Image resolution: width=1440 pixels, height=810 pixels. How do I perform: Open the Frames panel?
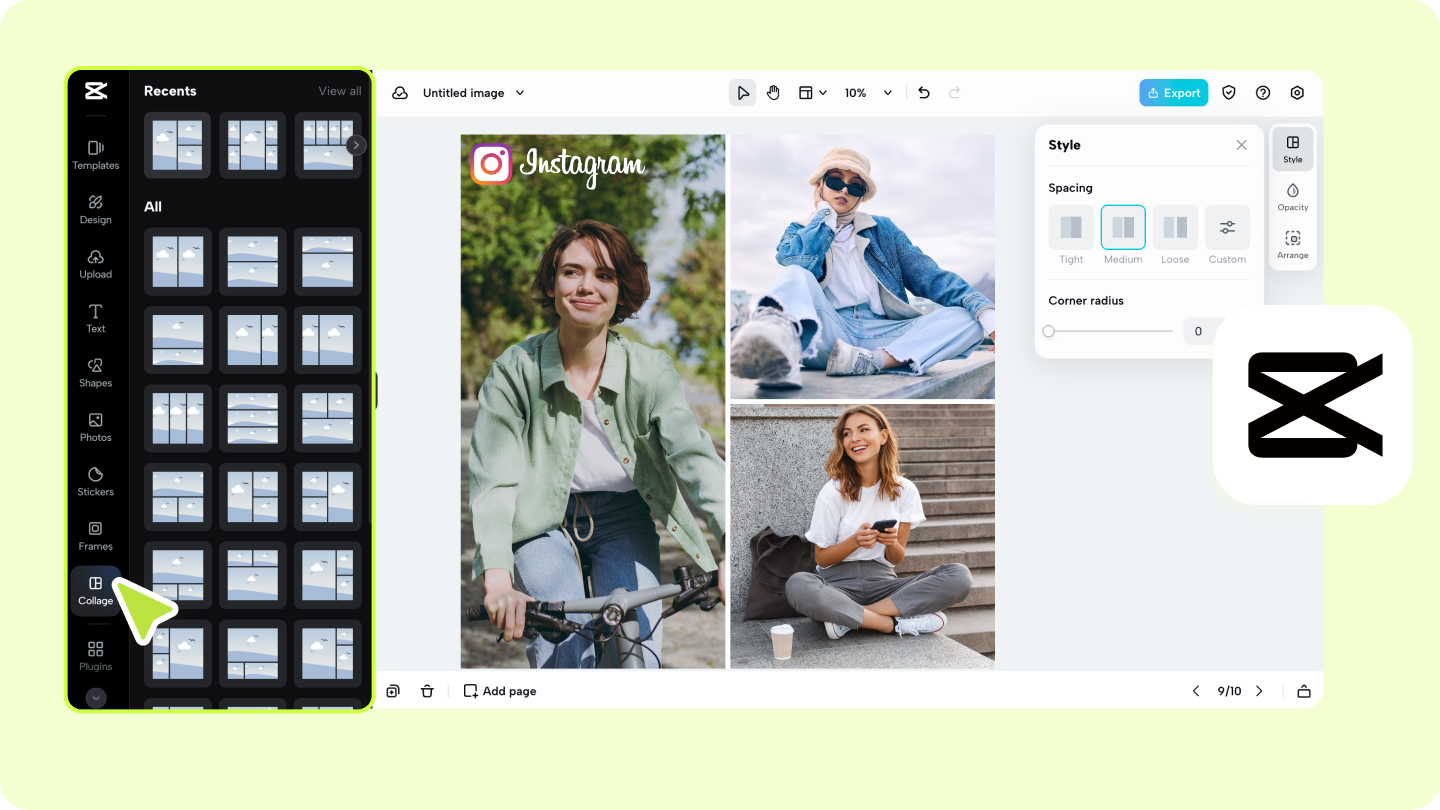[x=95, y=536]
